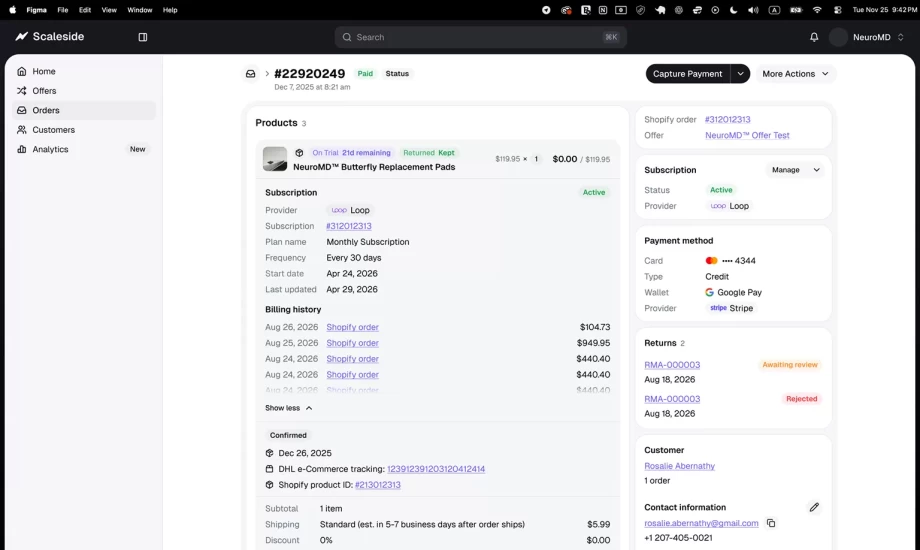Open Shopify order #312012313 link in sidebar card
The width and height of the screenshot is (920, 550).
point(728,119)
